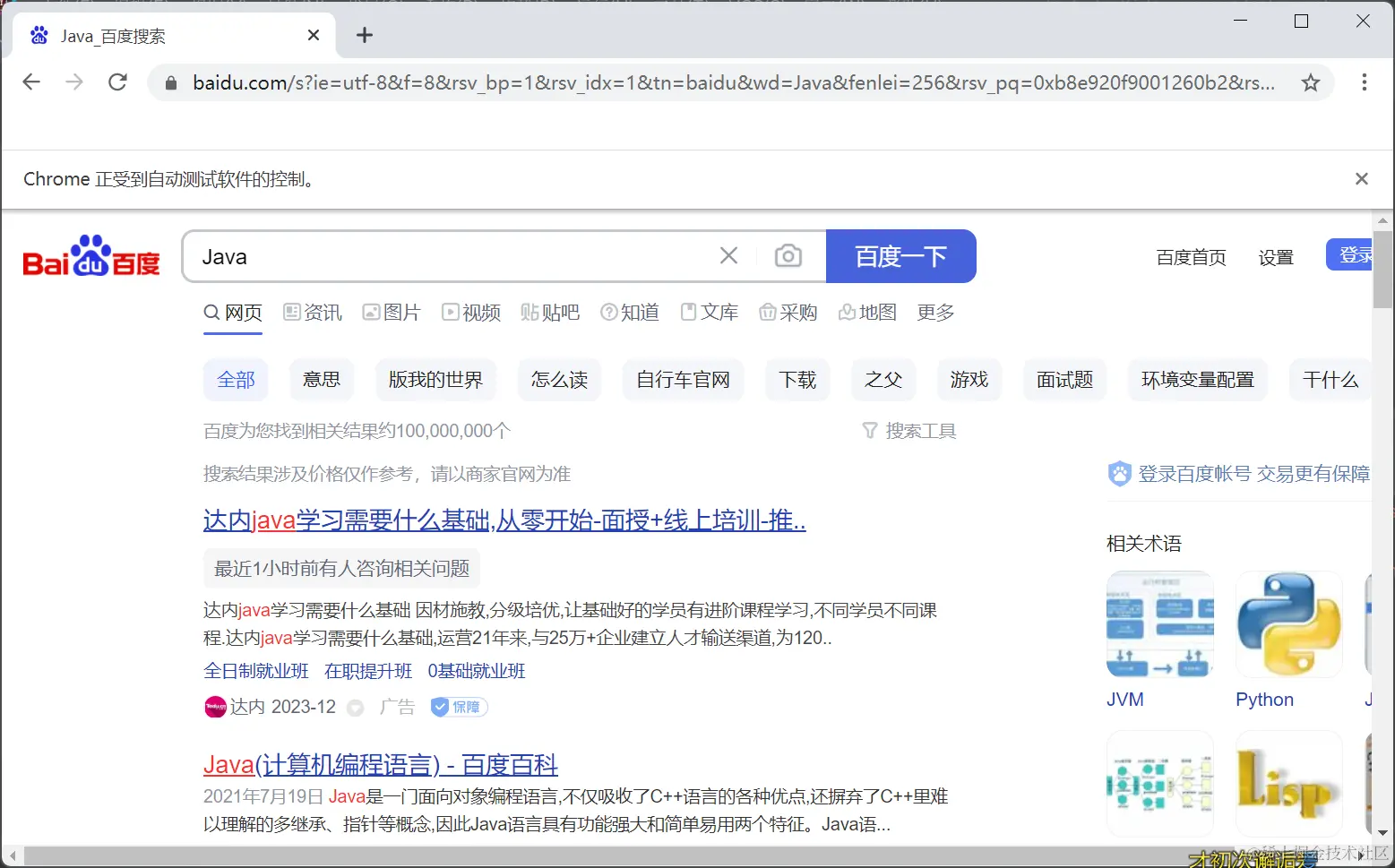Open the Python related term thumbnail
Viewport: 1395px width, 868px height.
pos(1289,624)
